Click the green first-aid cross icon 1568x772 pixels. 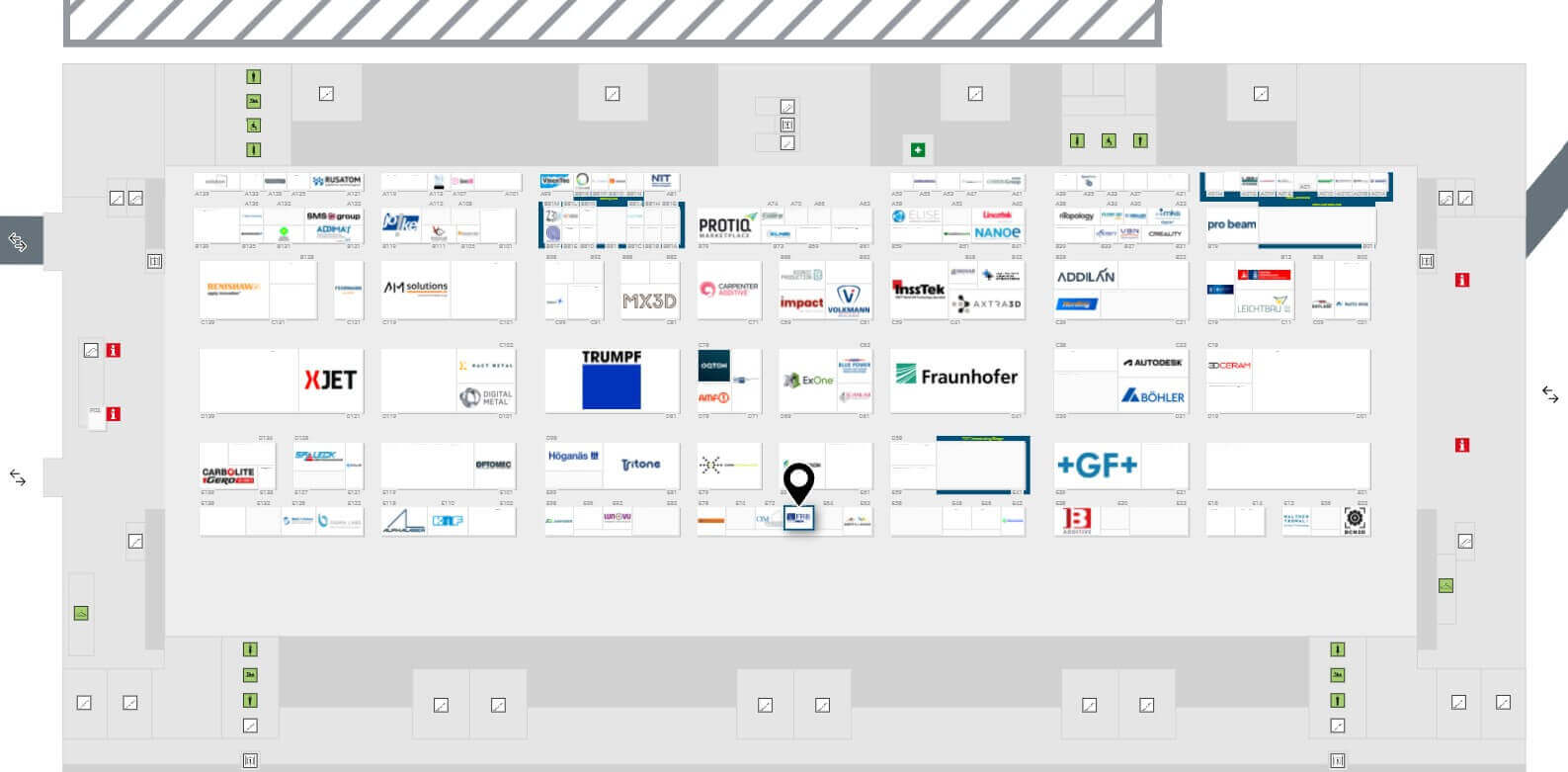point(918,150)
